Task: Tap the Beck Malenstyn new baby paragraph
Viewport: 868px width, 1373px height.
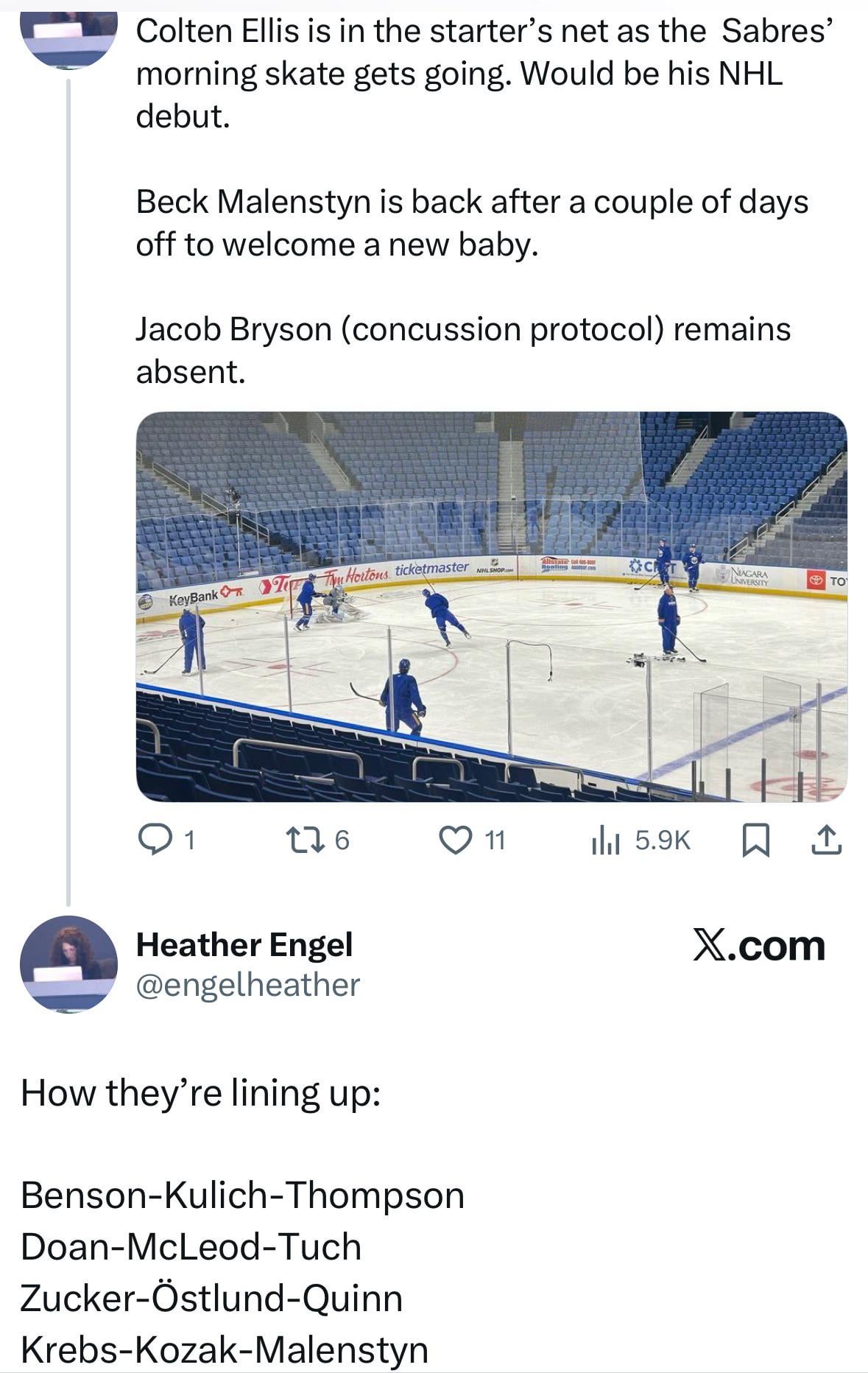Action: 471,222
